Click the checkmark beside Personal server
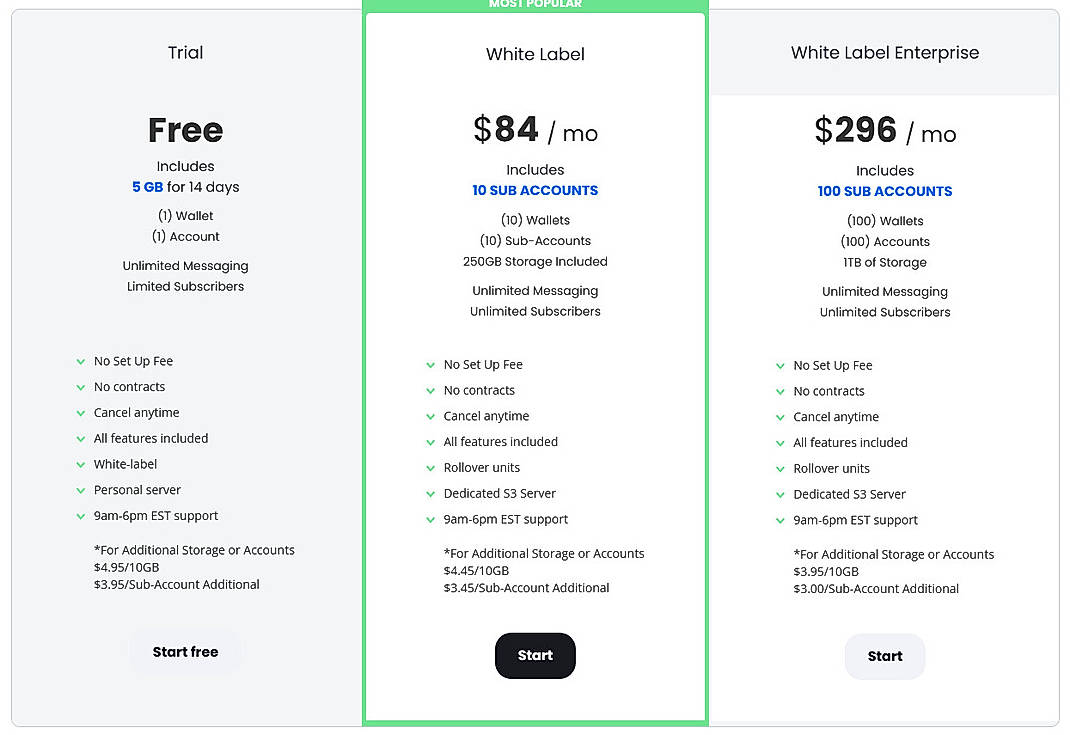 click(81, 490)
